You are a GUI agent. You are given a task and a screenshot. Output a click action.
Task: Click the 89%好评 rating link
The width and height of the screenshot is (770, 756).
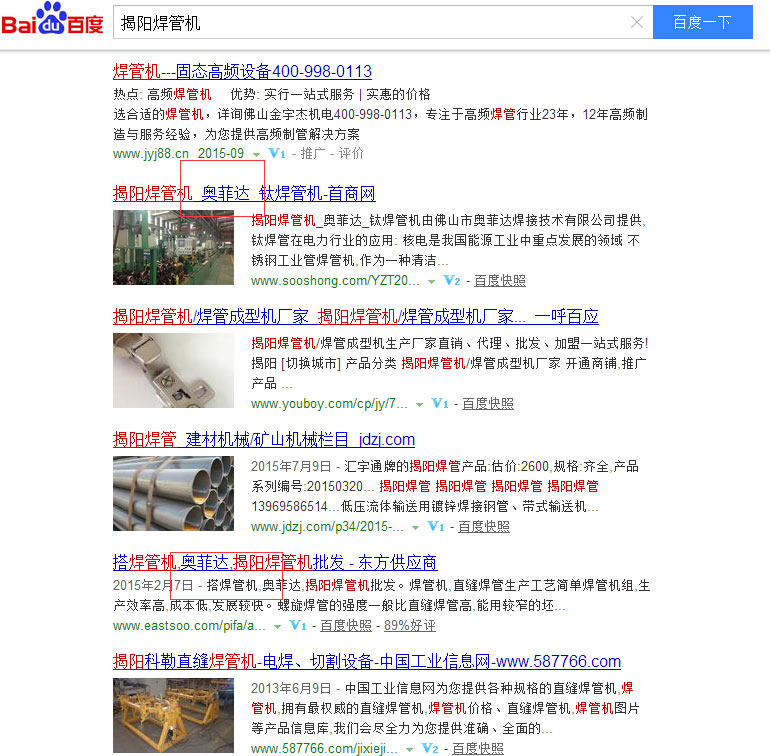pos(410,625)
